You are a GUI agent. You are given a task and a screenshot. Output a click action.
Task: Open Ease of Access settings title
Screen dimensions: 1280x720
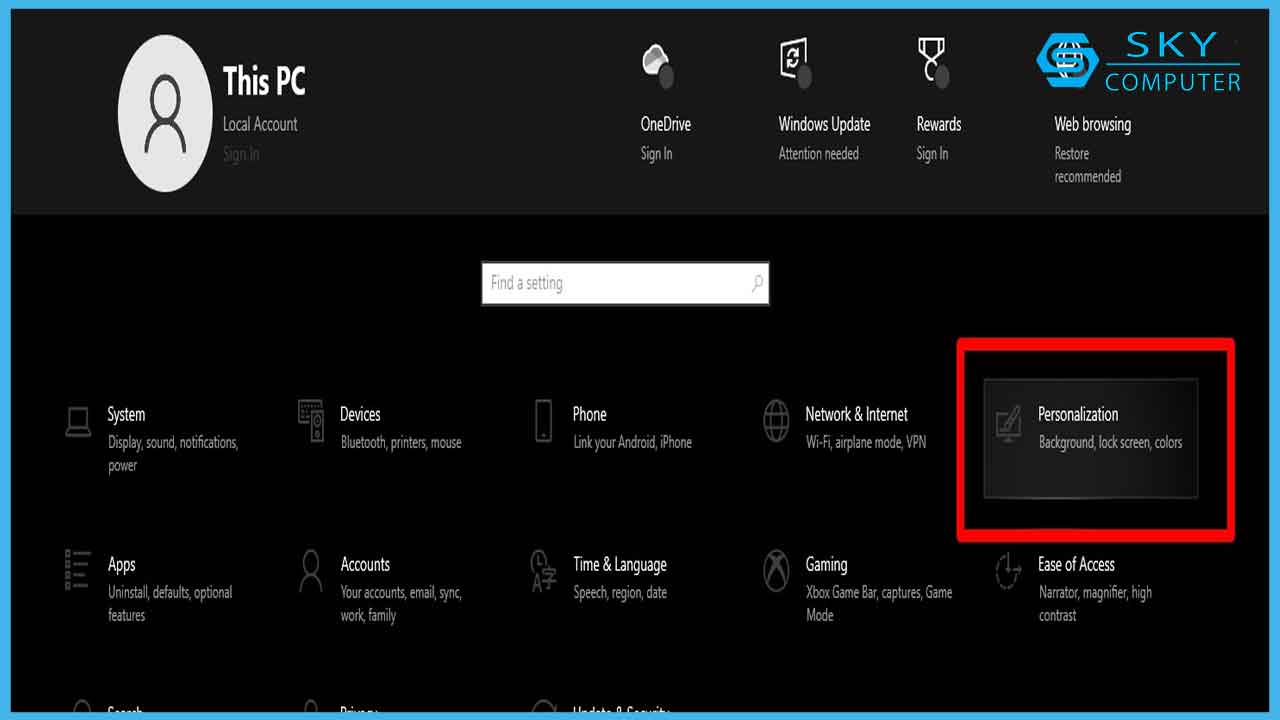(1076, 564)
